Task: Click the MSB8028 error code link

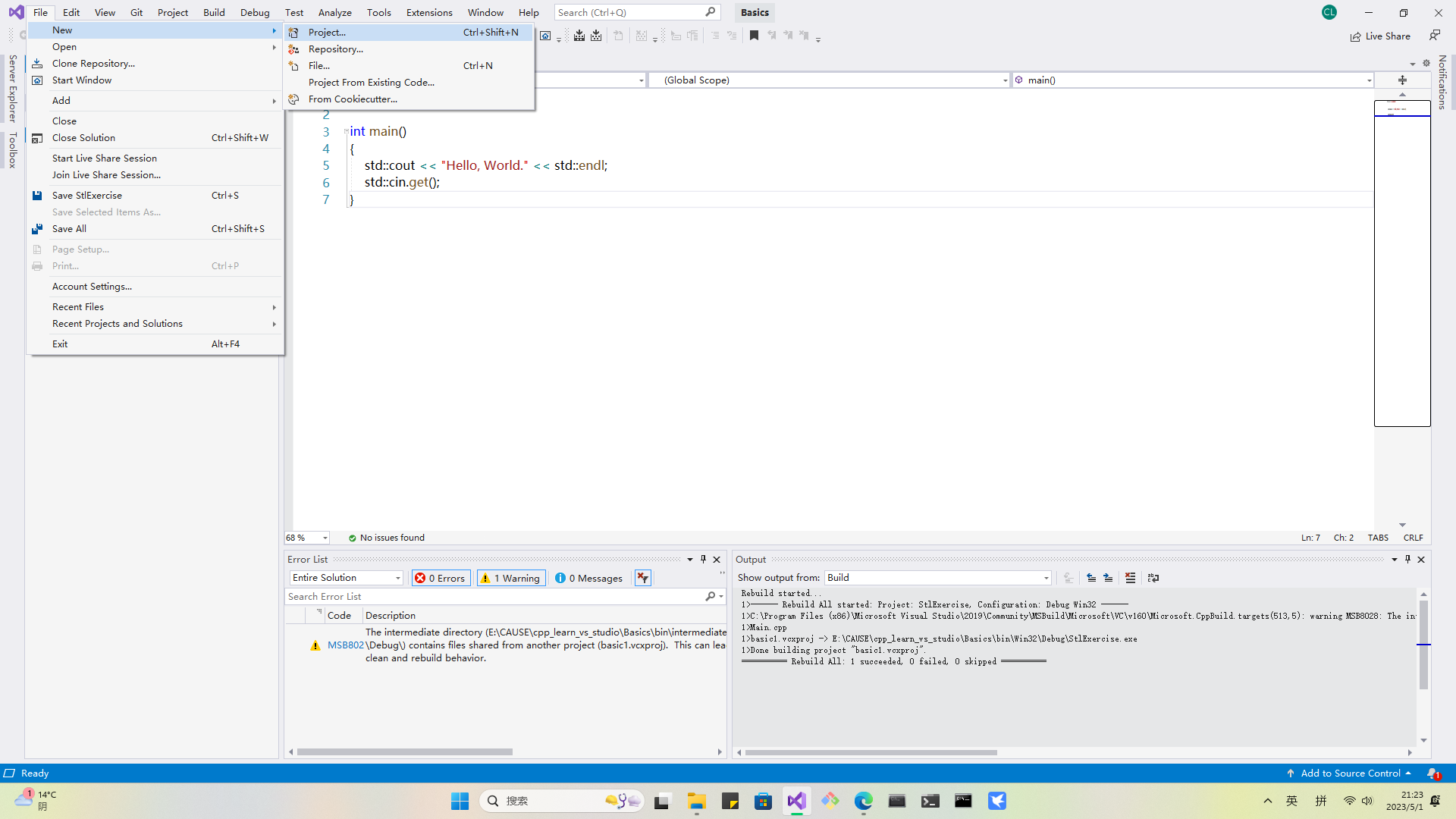Action: (x=345, y=645)
